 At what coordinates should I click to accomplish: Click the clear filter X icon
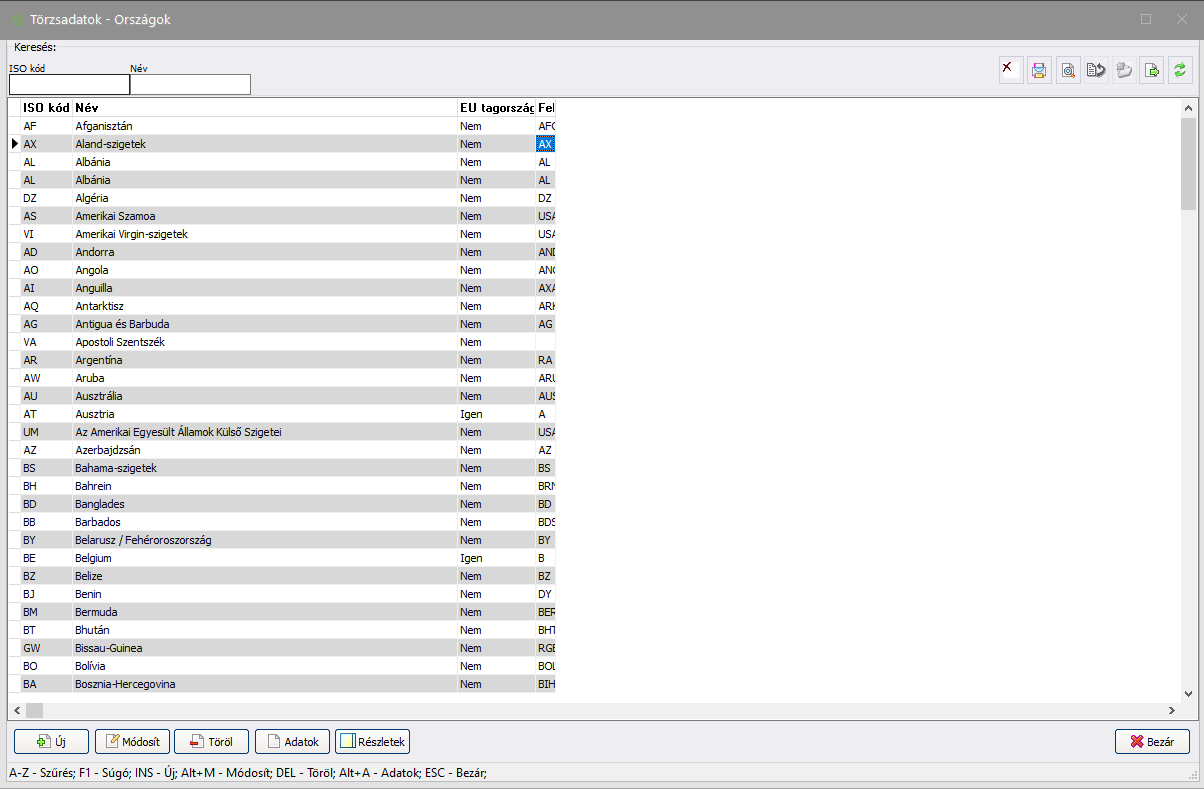1011,70
